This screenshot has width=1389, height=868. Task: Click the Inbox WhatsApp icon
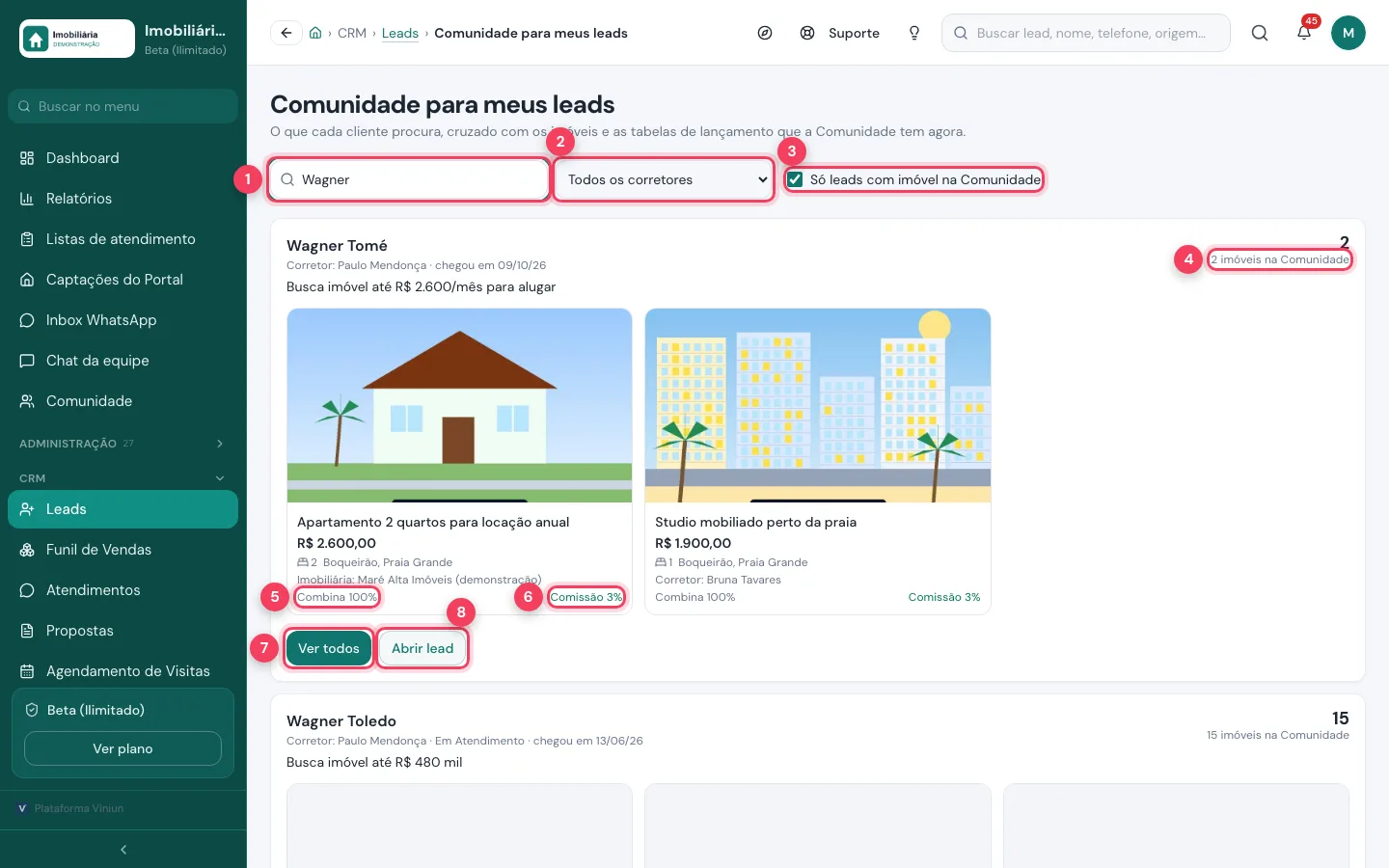27,320
